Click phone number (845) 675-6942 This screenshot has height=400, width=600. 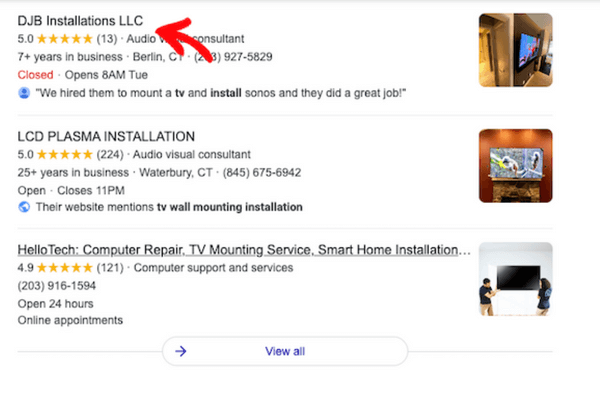point(262,172)
